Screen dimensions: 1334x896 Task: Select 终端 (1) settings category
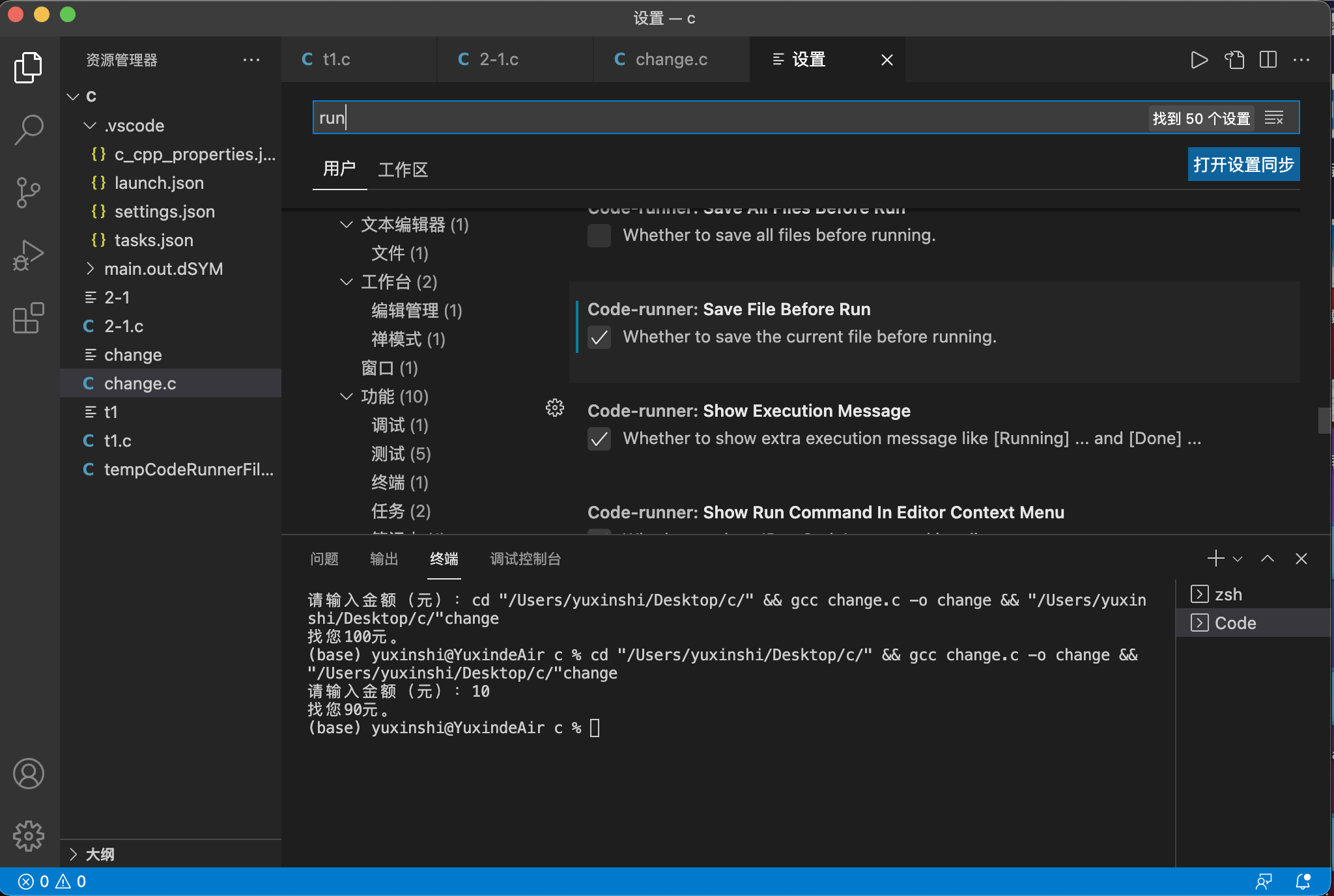tap(399, 483)
